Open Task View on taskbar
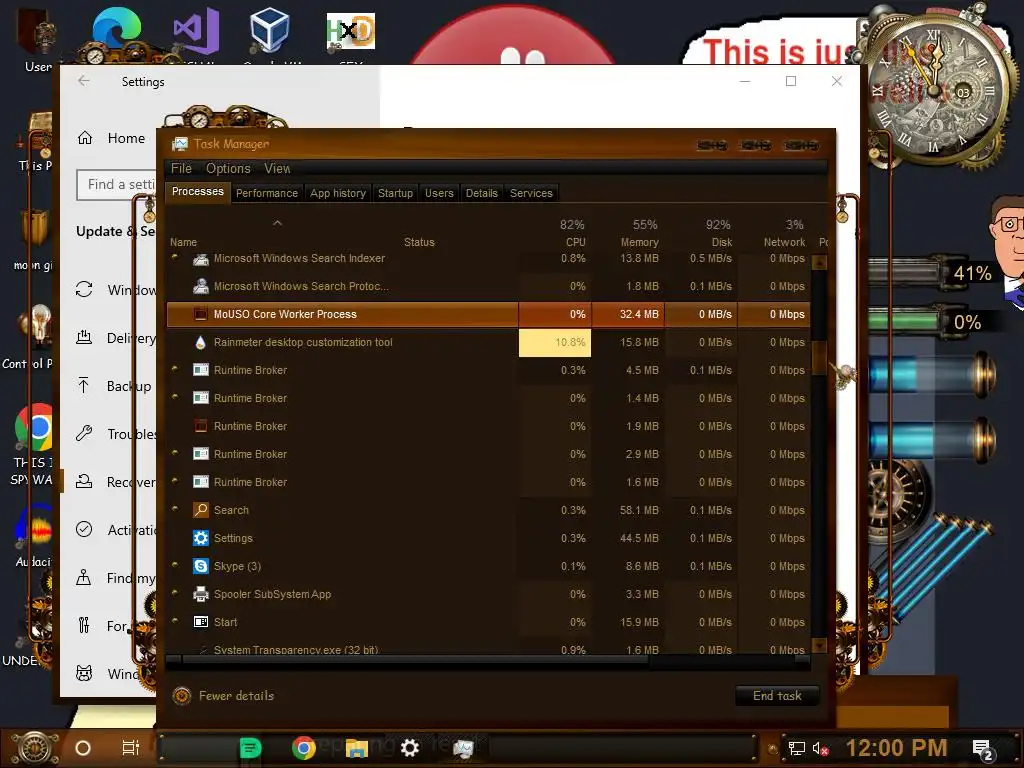This screenshot has width=1024, height=768. click(x=131, y=748)
